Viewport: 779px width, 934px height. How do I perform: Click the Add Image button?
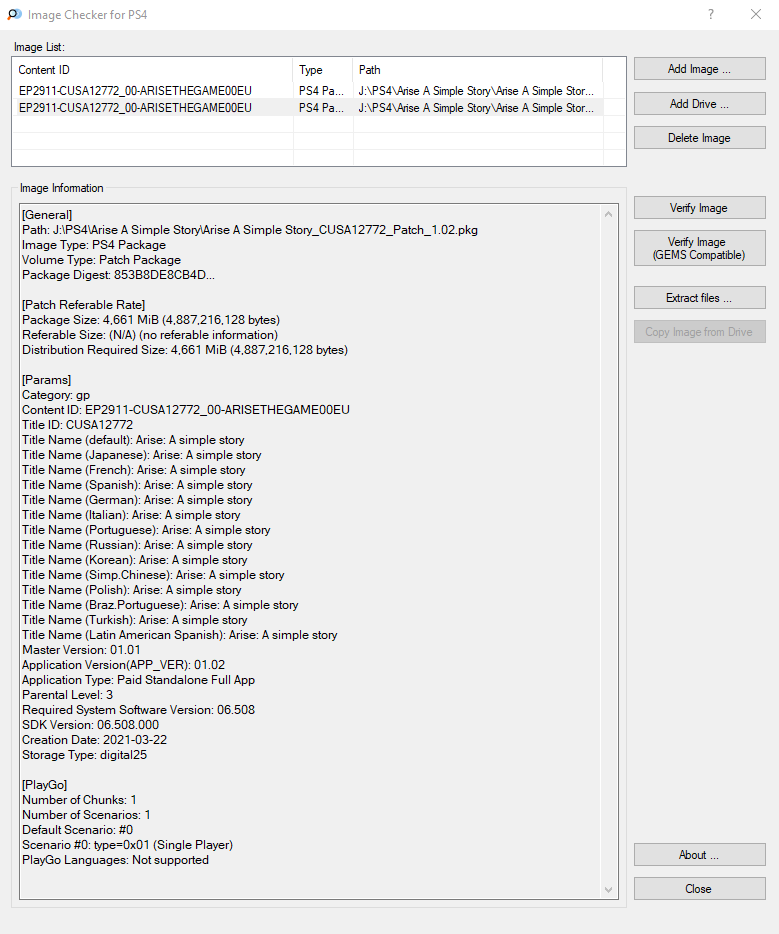(x=699, y=69)
